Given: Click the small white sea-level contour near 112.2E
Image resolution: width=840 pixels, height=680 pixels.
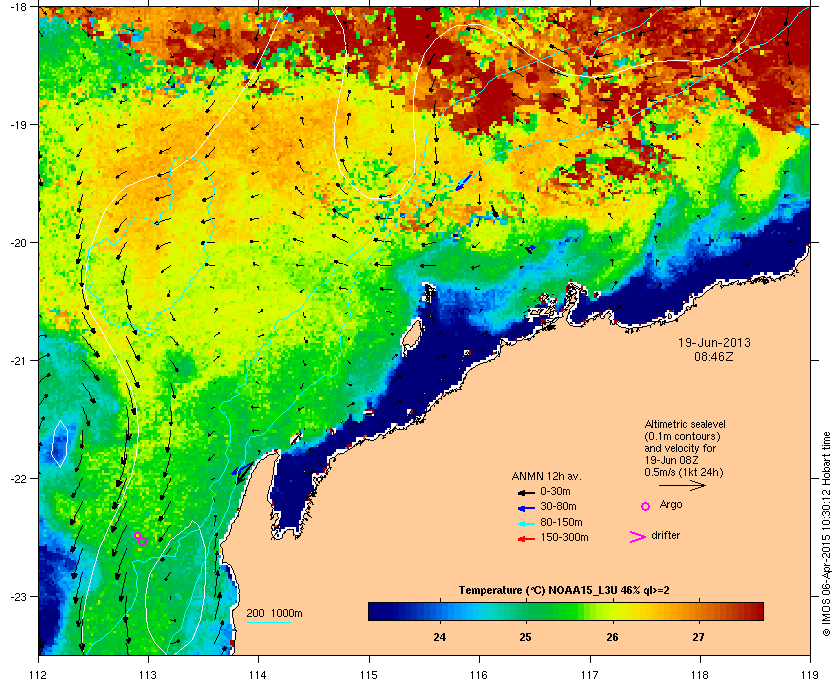Looking at the screenshot, I should (x=59, y=444).
